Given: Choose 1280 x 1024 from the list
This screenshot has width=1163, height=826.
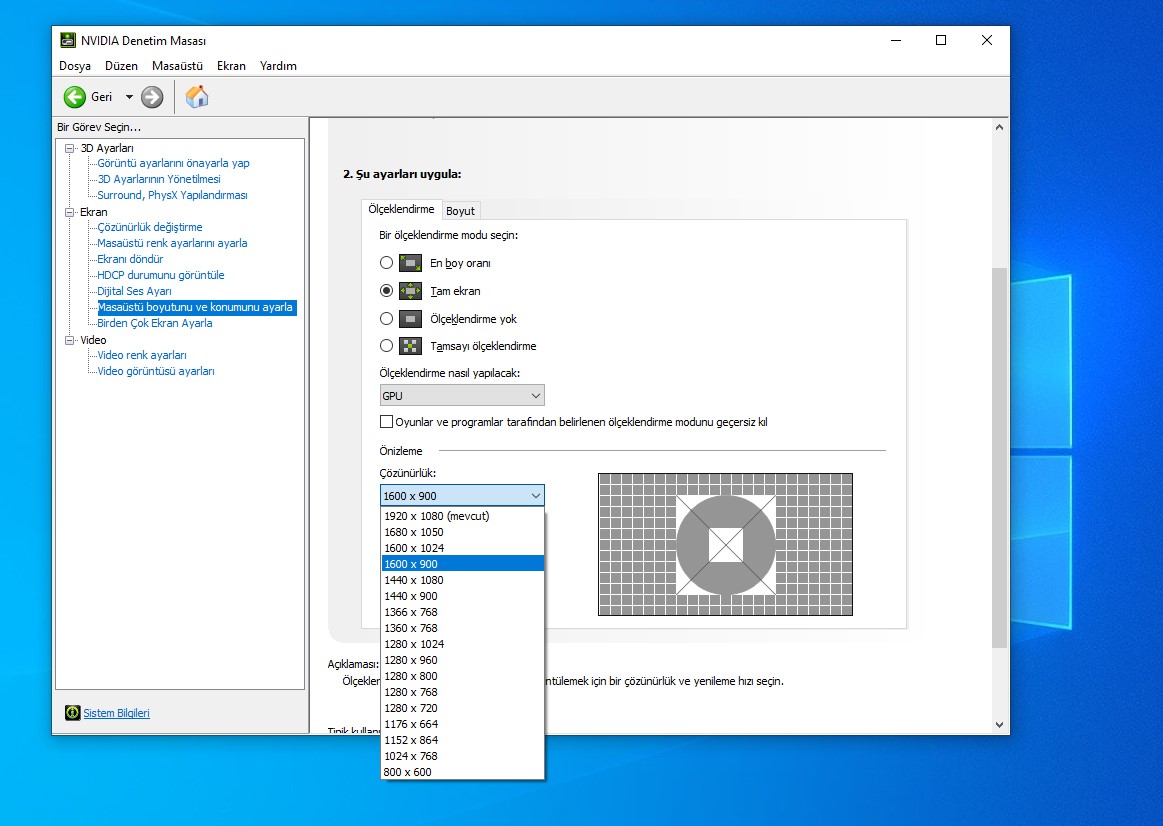Looking at the screenshot, I should click(463, 644).
